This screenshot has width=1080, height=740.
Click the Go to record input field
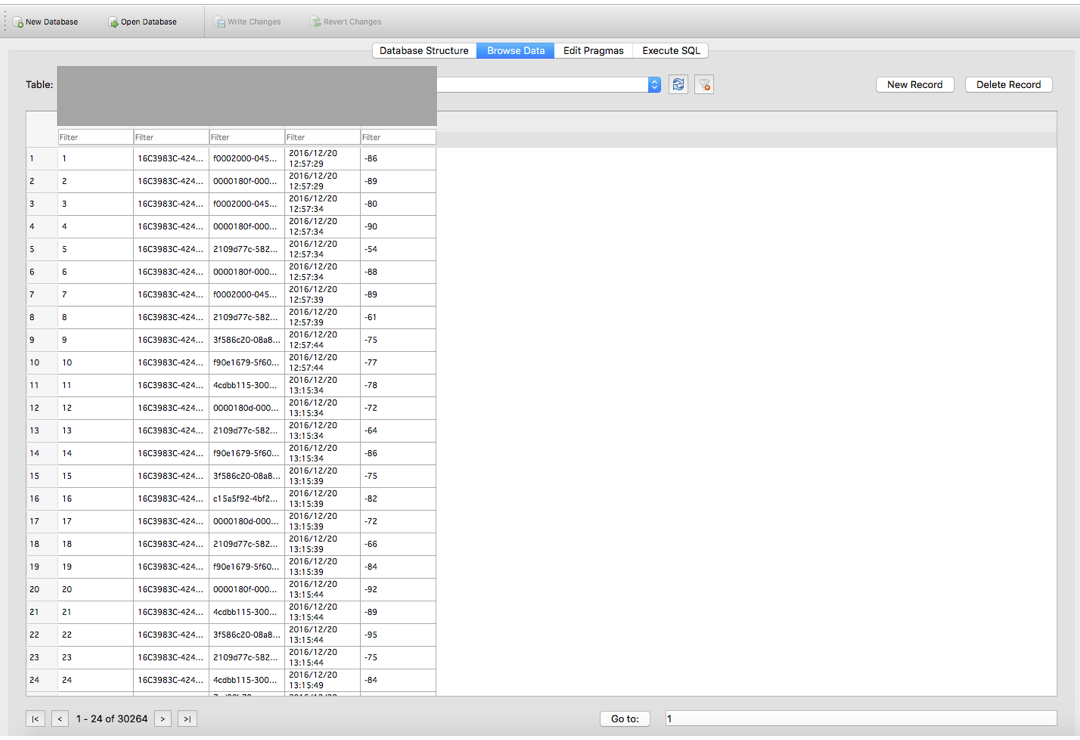coord(862,717)
